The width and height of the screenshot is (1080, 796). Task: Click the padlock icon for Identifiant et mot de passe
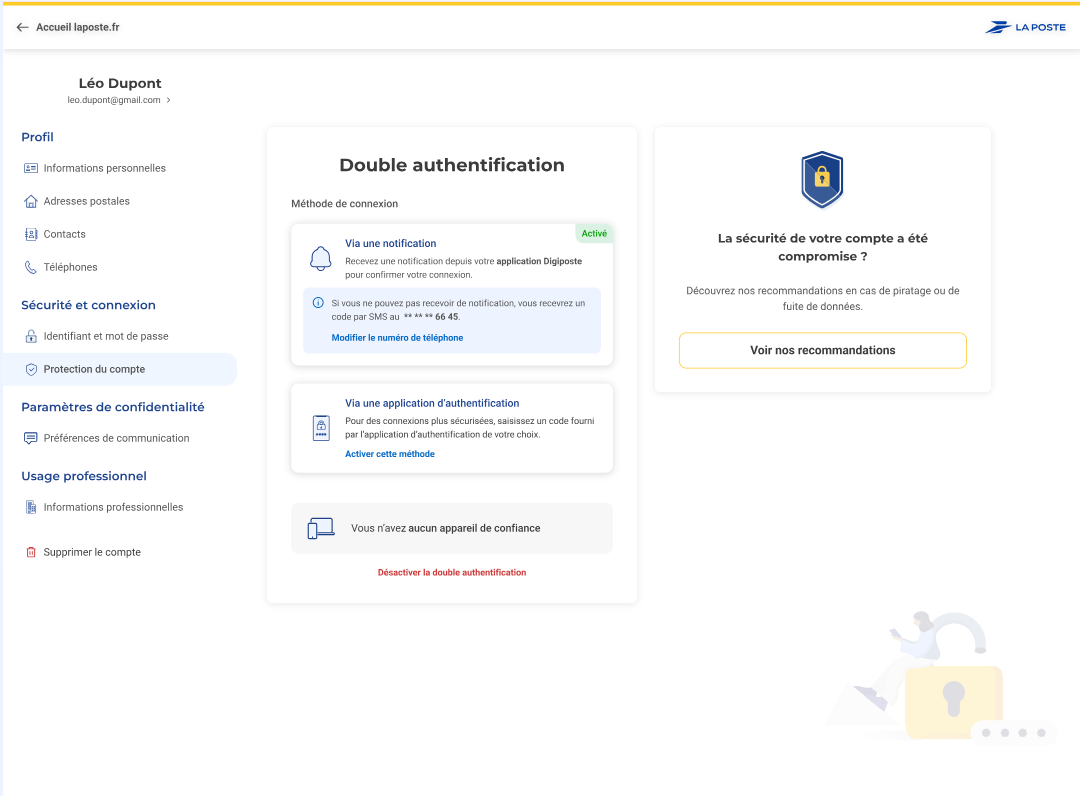[x=31, y=336]
